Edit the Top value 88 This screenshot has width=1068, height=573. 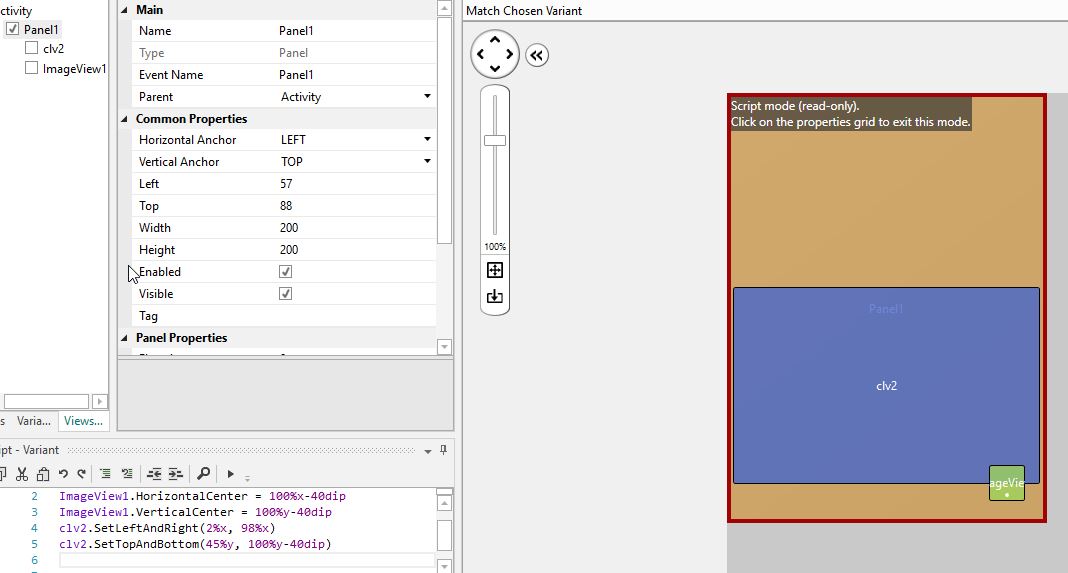click(354, 206)
